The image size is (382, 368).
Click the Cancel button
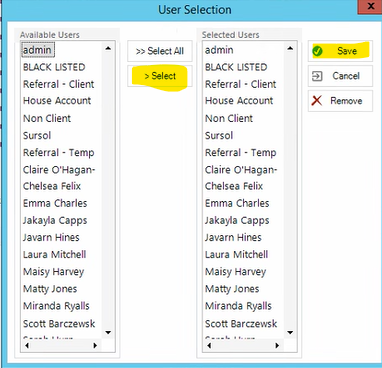point(340,76)
